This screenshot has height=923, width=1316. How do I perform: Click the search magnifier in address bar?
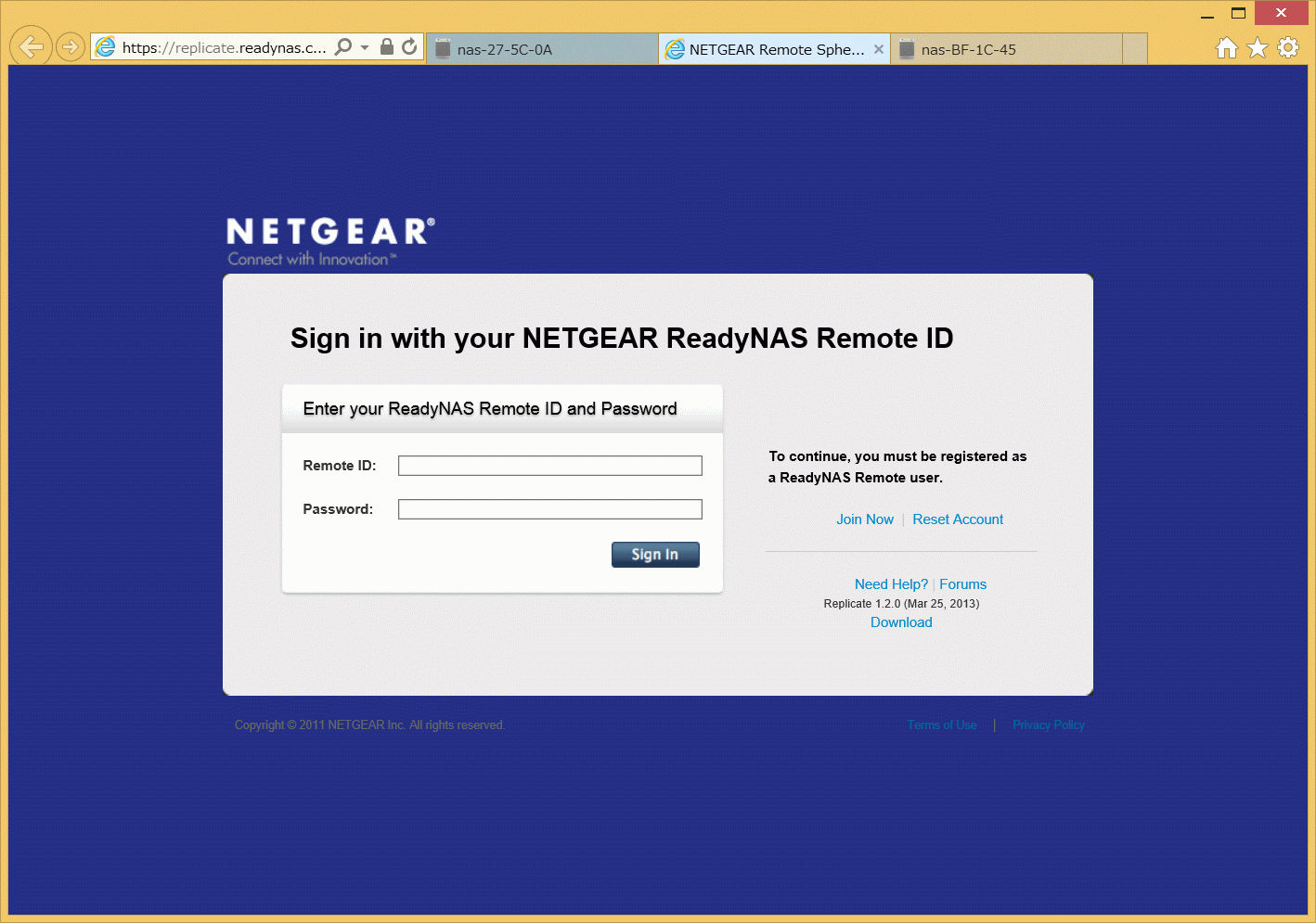(x=343, y=46)
